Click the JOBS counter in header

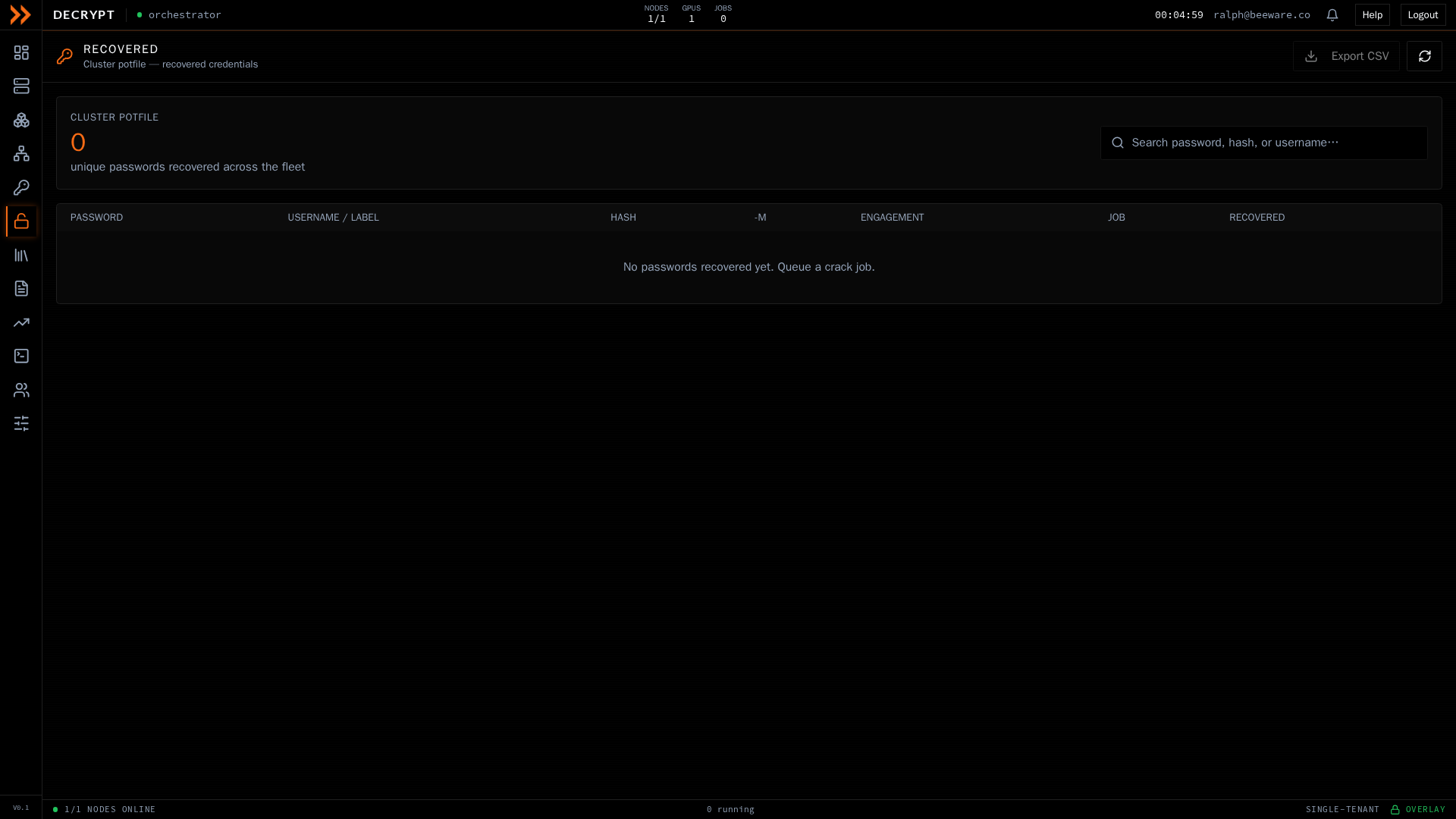723,14
